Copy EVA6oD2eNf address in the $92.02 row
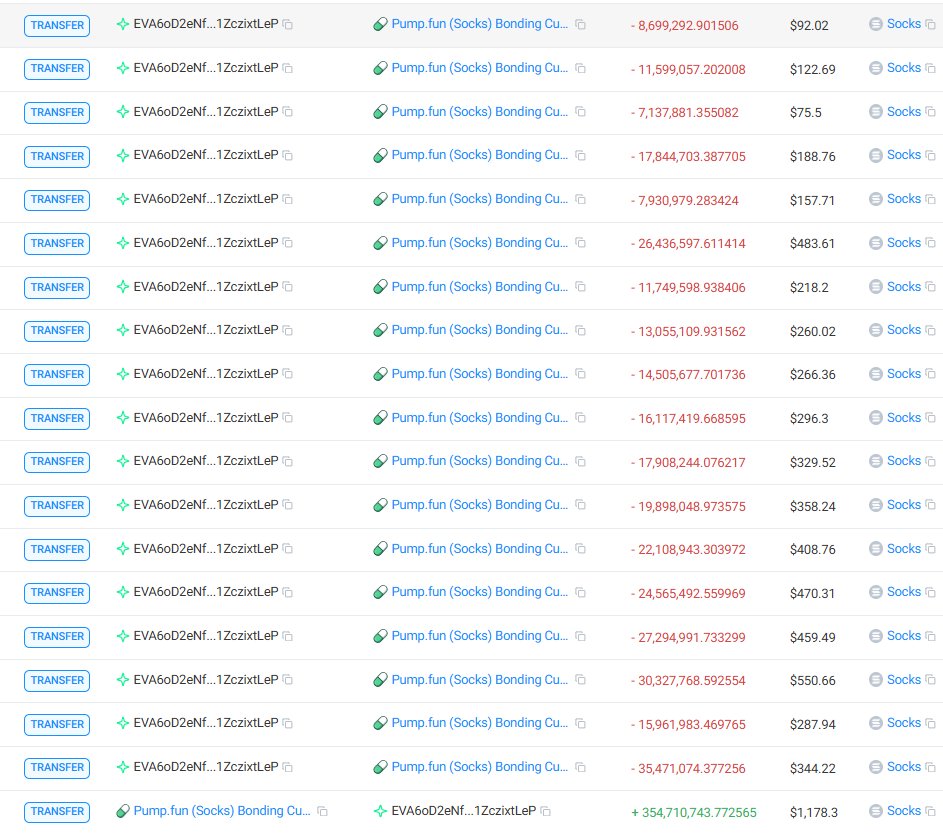This screenshot has height=833, width=943. pyautogui.click(x=288, y=25)
